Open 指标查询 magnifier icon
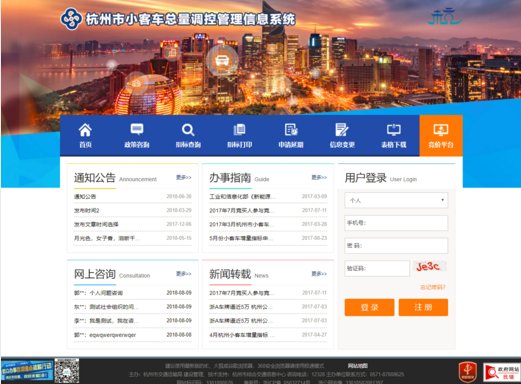This screenshot has width=521, height=384. [x=188, y=130]
